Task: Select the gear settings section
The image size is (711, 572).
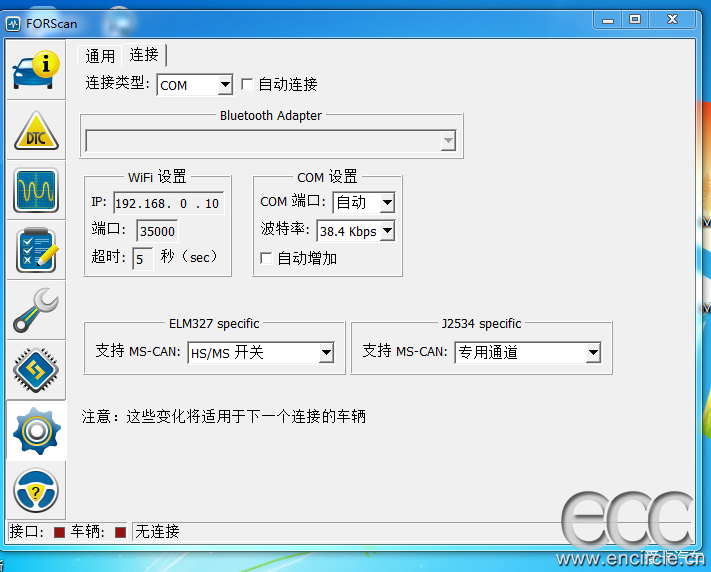Action: coord(35,430)
